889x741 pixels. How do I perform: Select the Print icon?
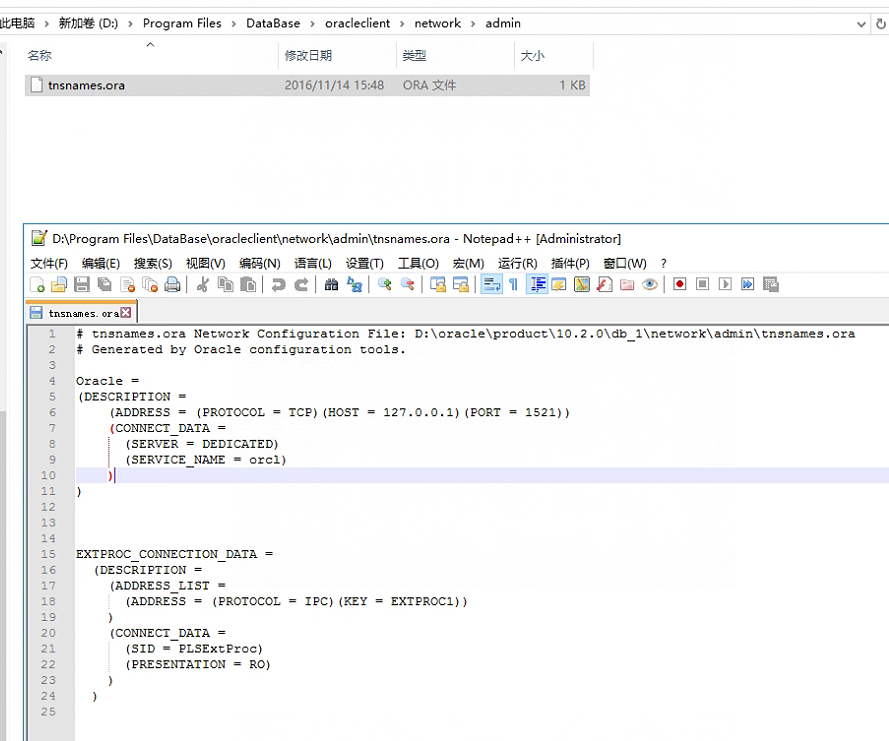(171, 284)
